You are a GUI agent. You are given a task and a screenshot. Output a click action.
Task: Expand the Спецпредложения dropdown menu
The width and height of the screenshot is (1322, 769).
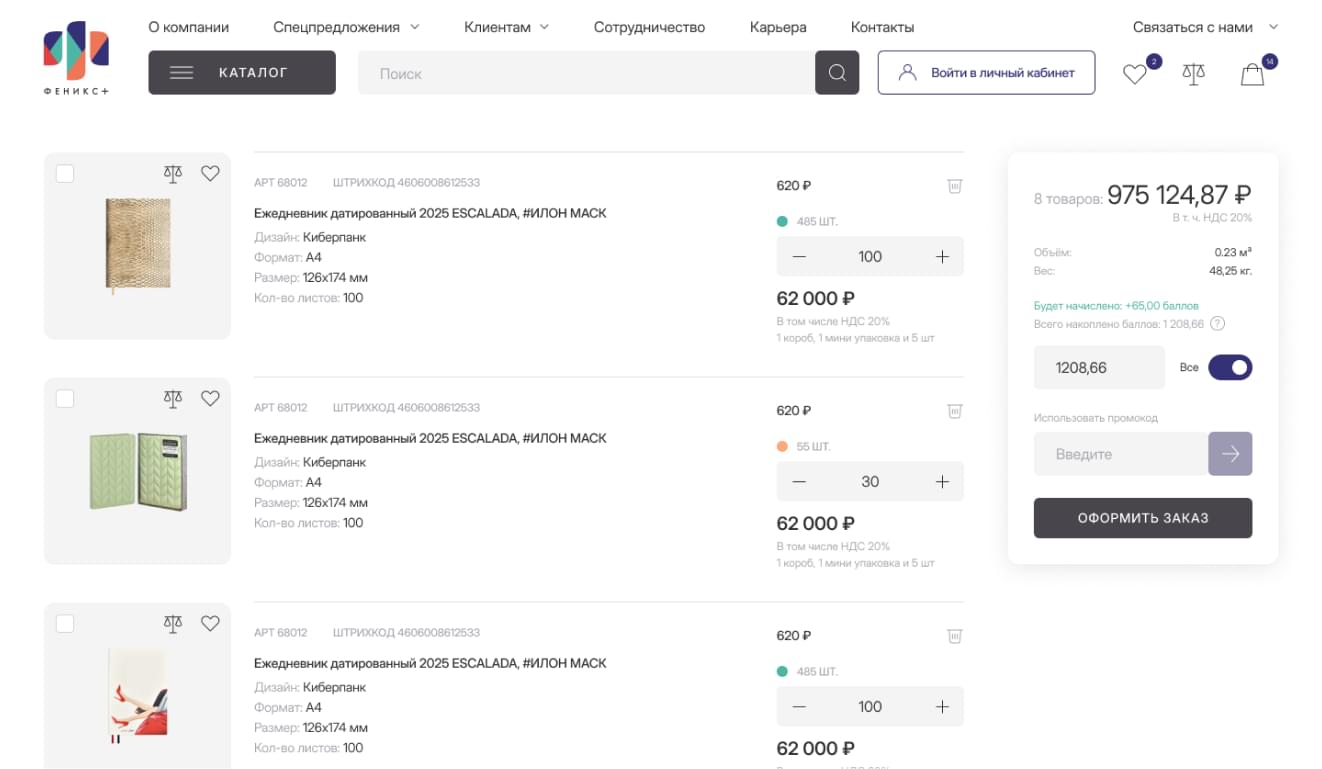(x=346, y=27)
